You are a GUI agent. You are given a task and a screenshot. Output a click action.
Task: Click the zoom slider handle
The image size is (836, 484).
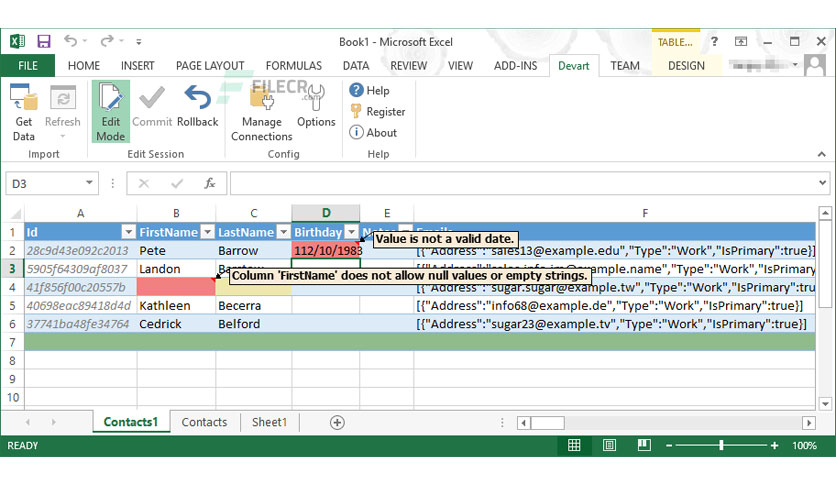click(721, 445)
